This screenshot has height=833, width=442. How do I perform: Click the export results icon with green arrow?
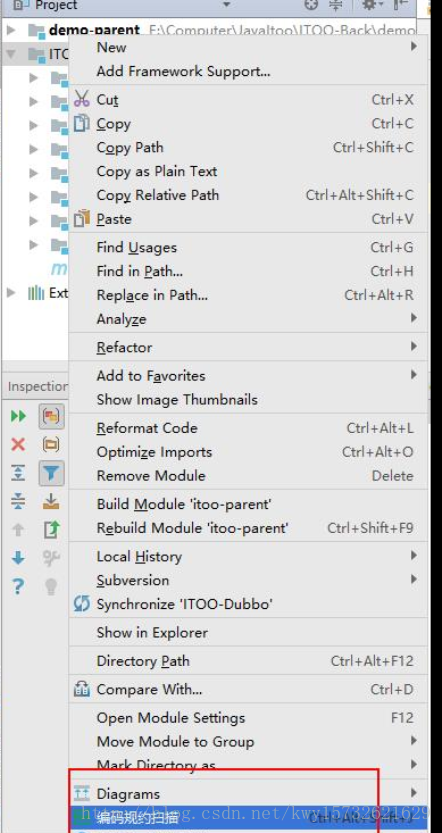coord(51,530)
